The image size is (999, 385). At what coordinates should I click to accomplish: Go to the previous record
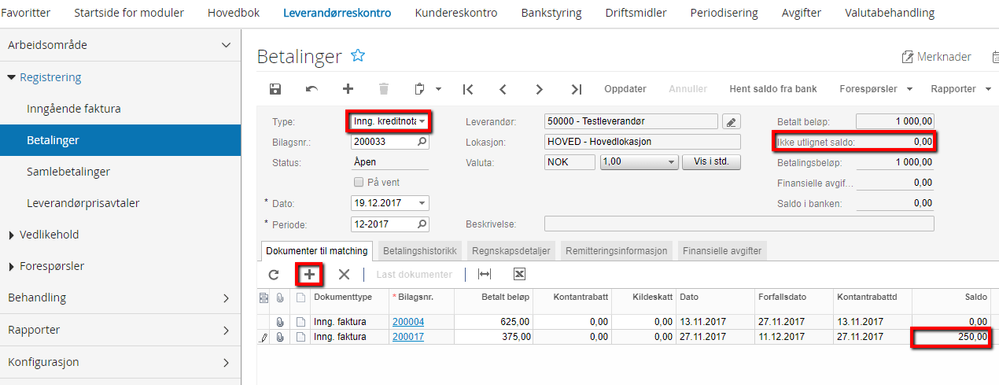point(503,89)
